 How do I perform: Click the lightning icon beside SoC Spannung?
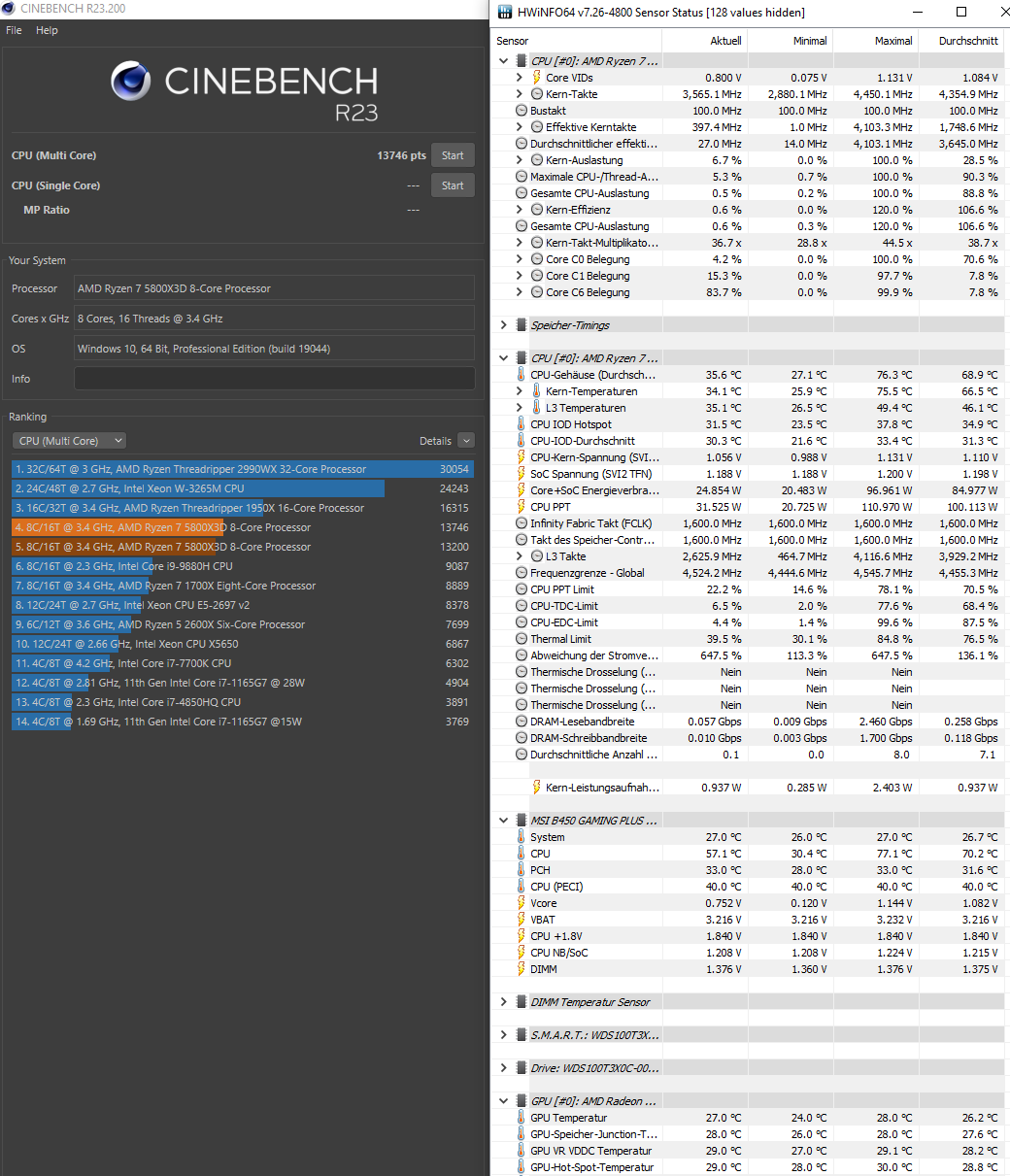[x=522, y=474]
